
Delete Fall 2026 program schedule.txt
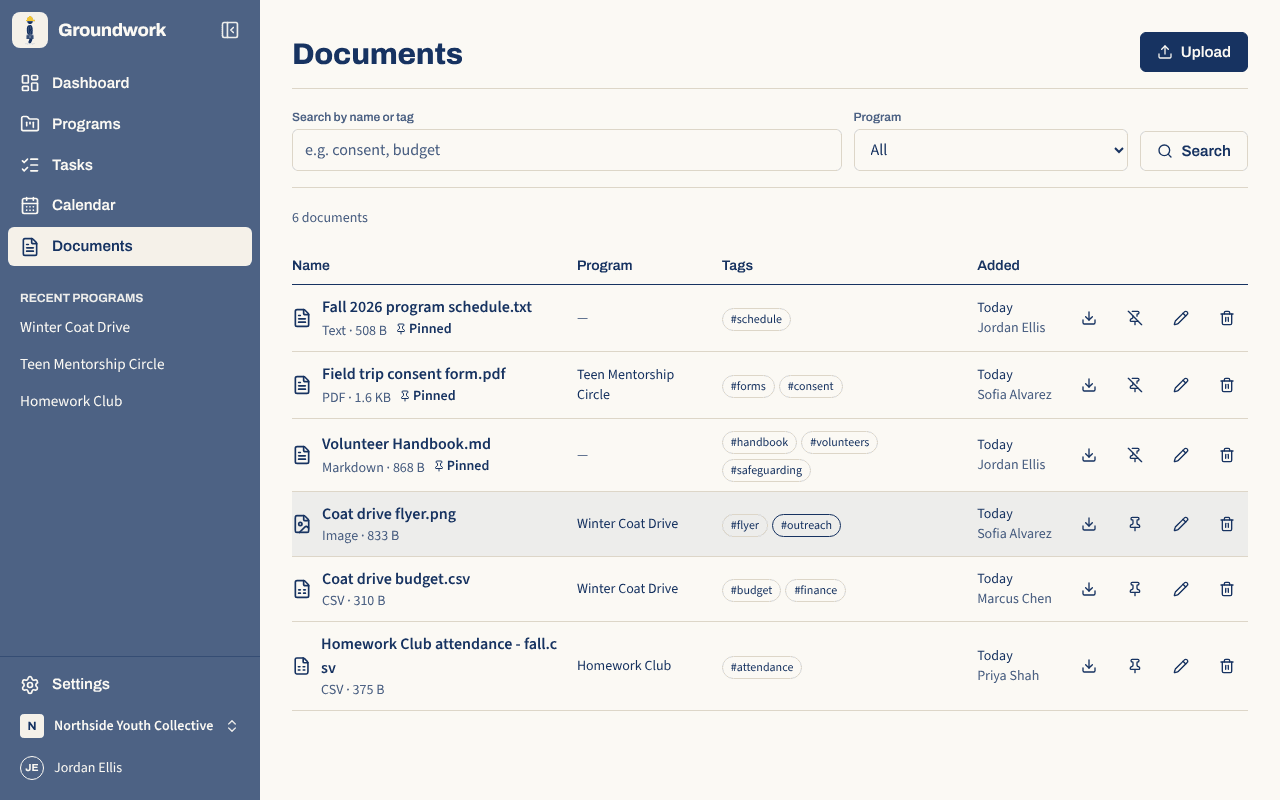coord(1227,318)
